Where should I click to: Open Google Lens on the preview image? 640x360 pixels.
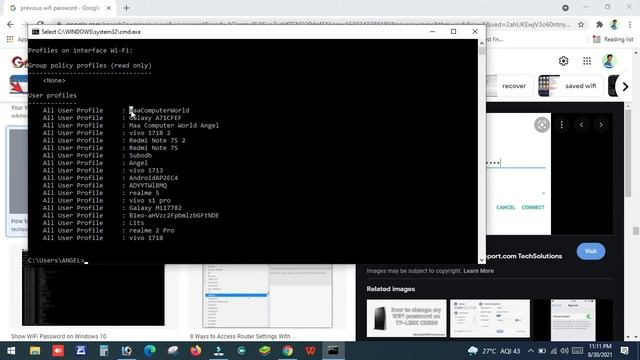542,124
